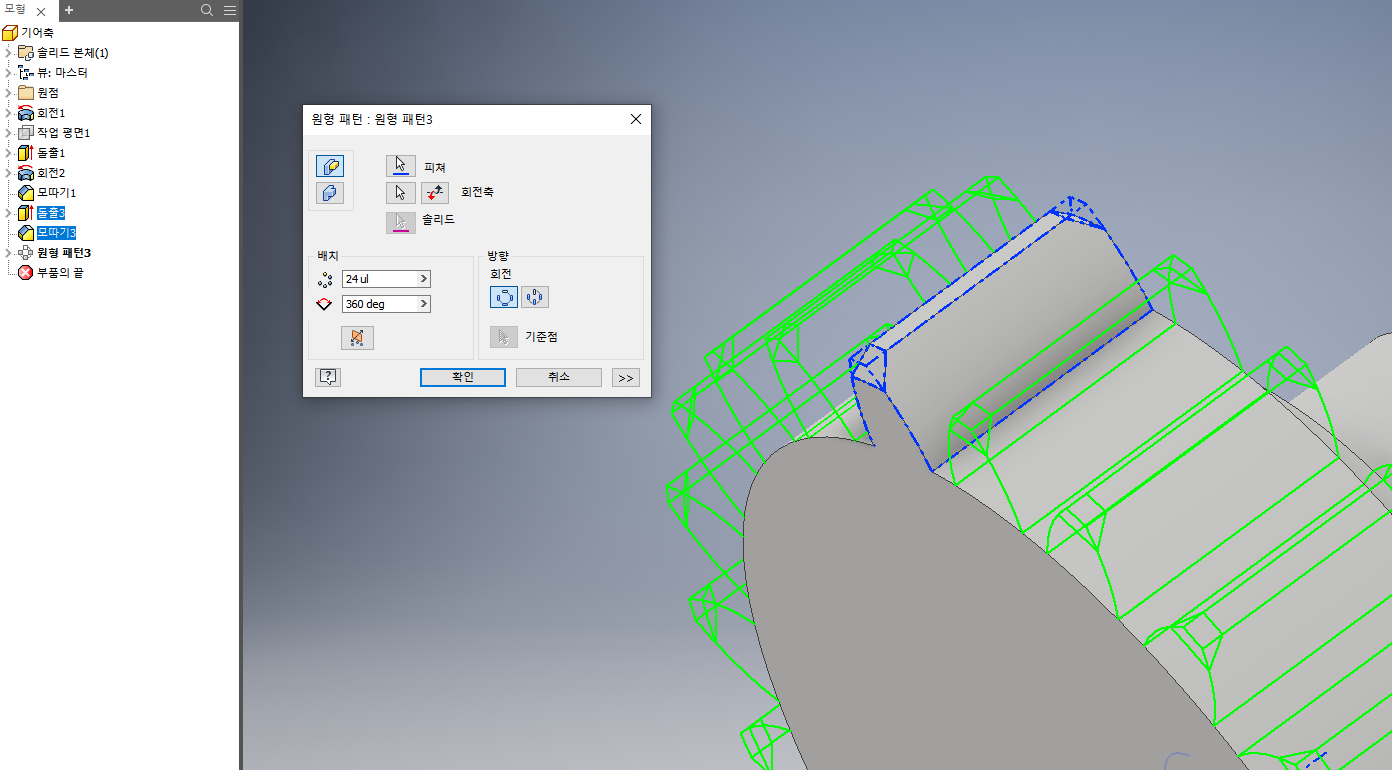The width and height of the screenshot is (1392, 770).
Task: Click the 회전축 axis selection arrow button
Action: point(401,193)
